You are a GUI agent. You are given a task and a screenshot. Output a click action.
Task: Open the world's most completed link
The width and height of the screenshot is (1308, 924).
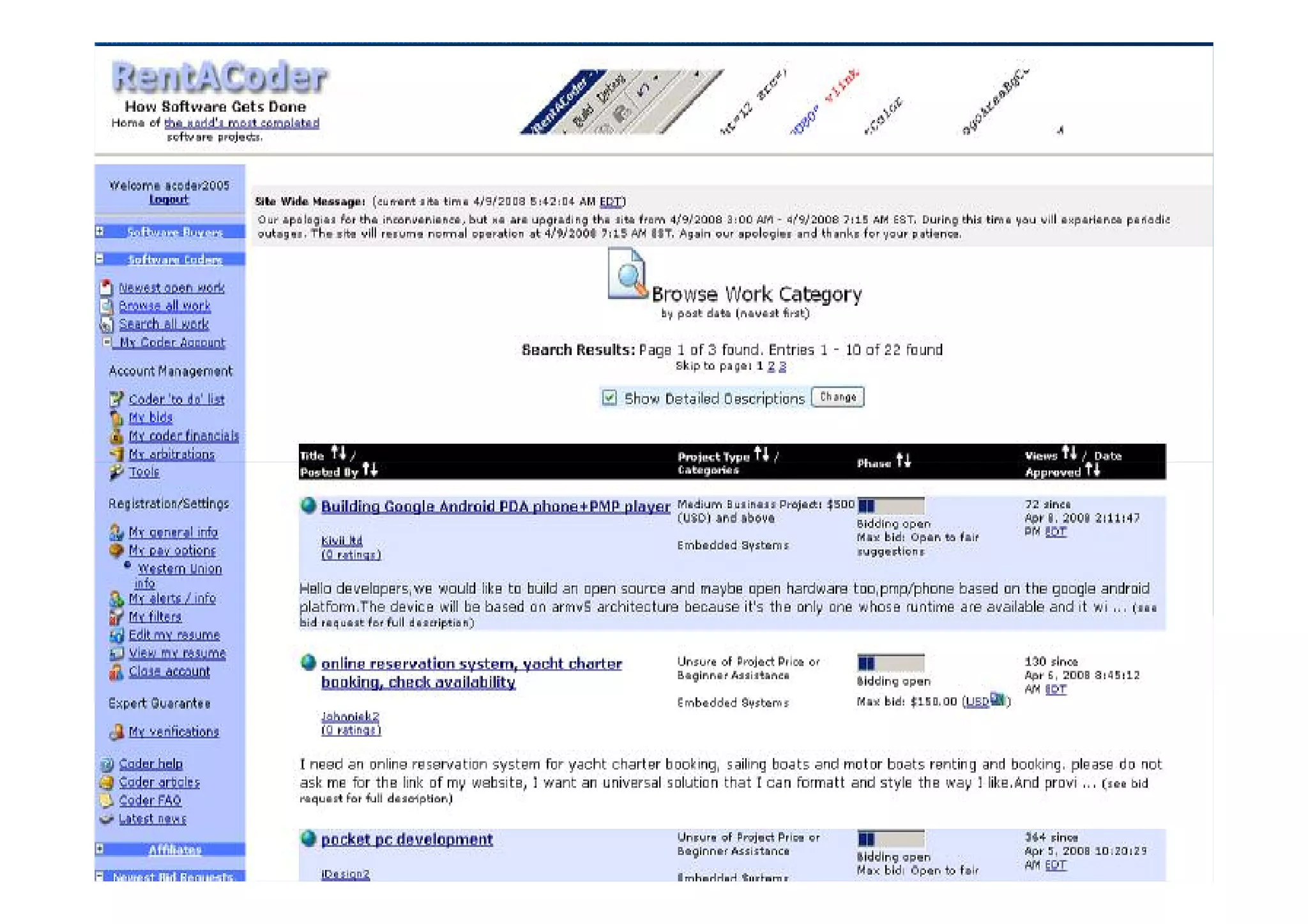click(x=241, y=123)
